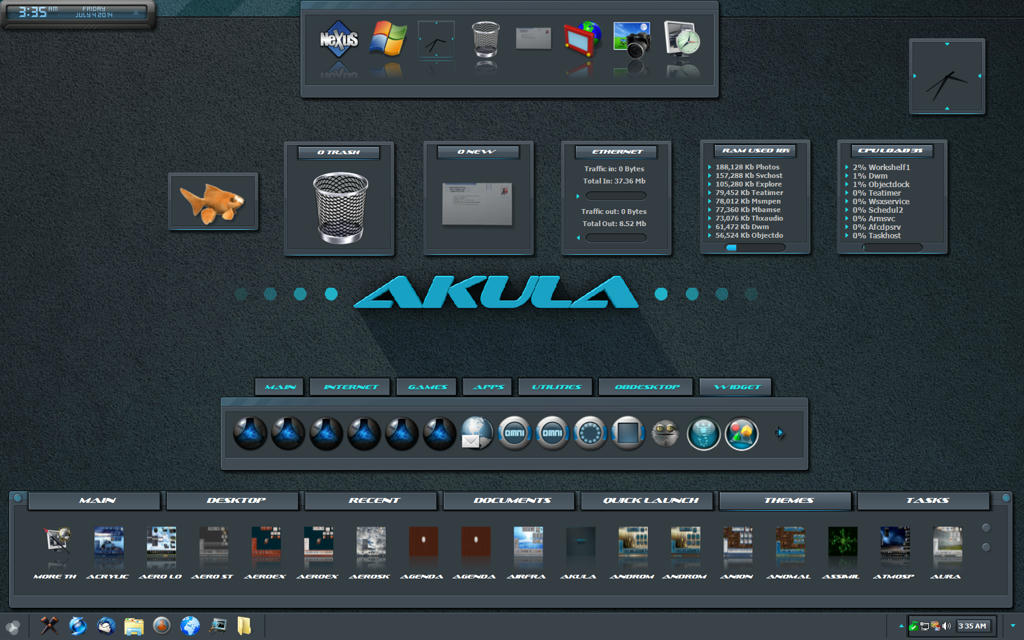
Task: Click "188,128 Kb Photos" in RAM list
Action: [x=747, y=167]
